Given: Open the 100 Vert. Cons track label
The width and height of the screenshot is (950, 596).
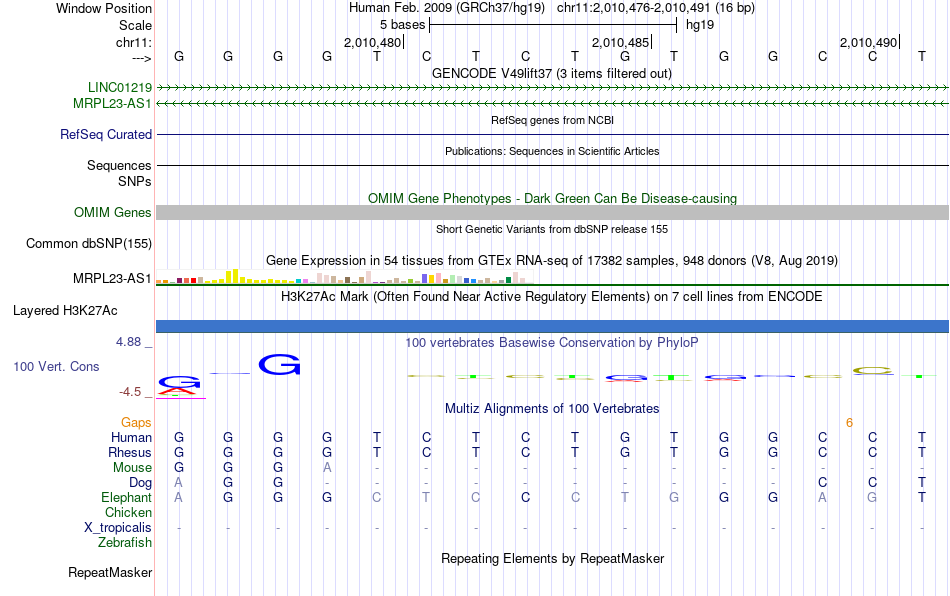Looking at the screenshot, I should (x=56, y=366).
